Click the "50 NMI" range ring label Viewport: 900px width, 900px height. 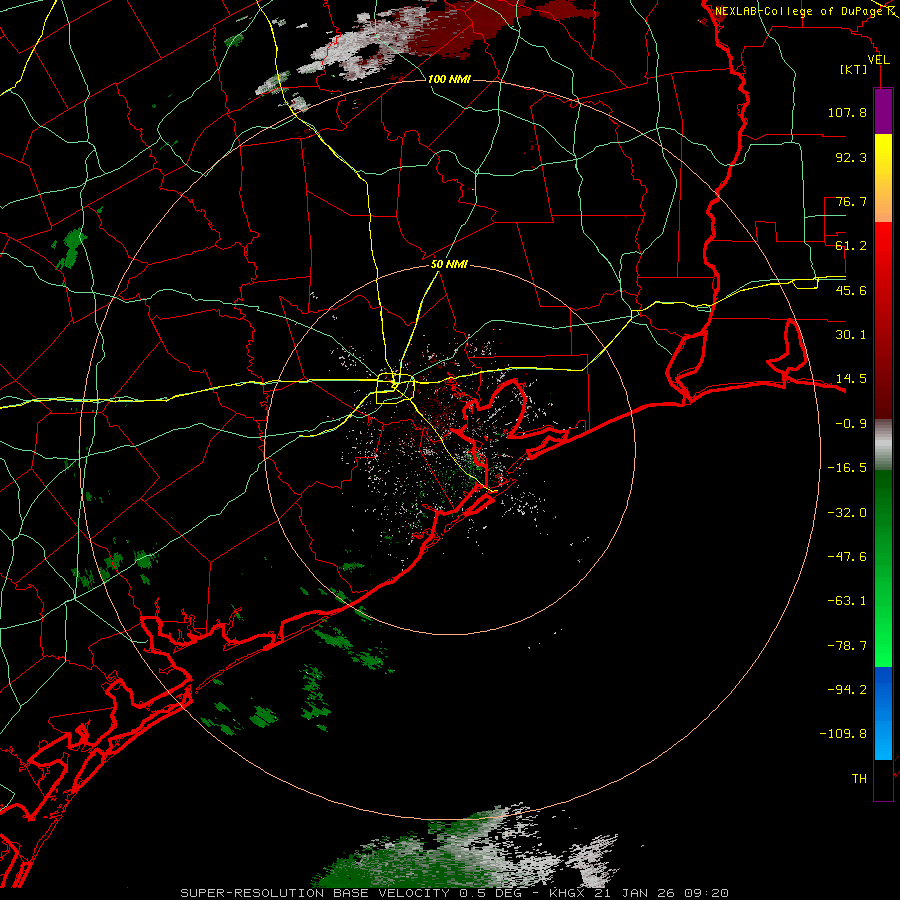449,265
